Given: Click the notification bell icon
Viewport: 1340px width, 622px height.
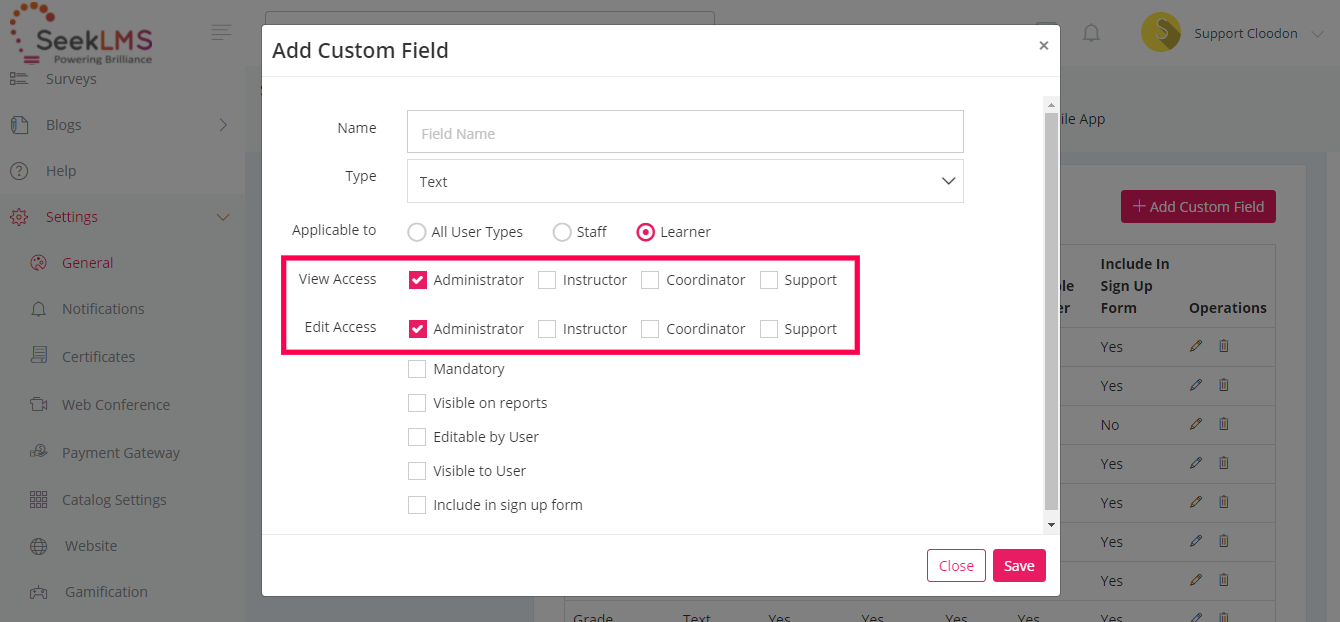Looking at the screenshot, I should point(1091,33).
